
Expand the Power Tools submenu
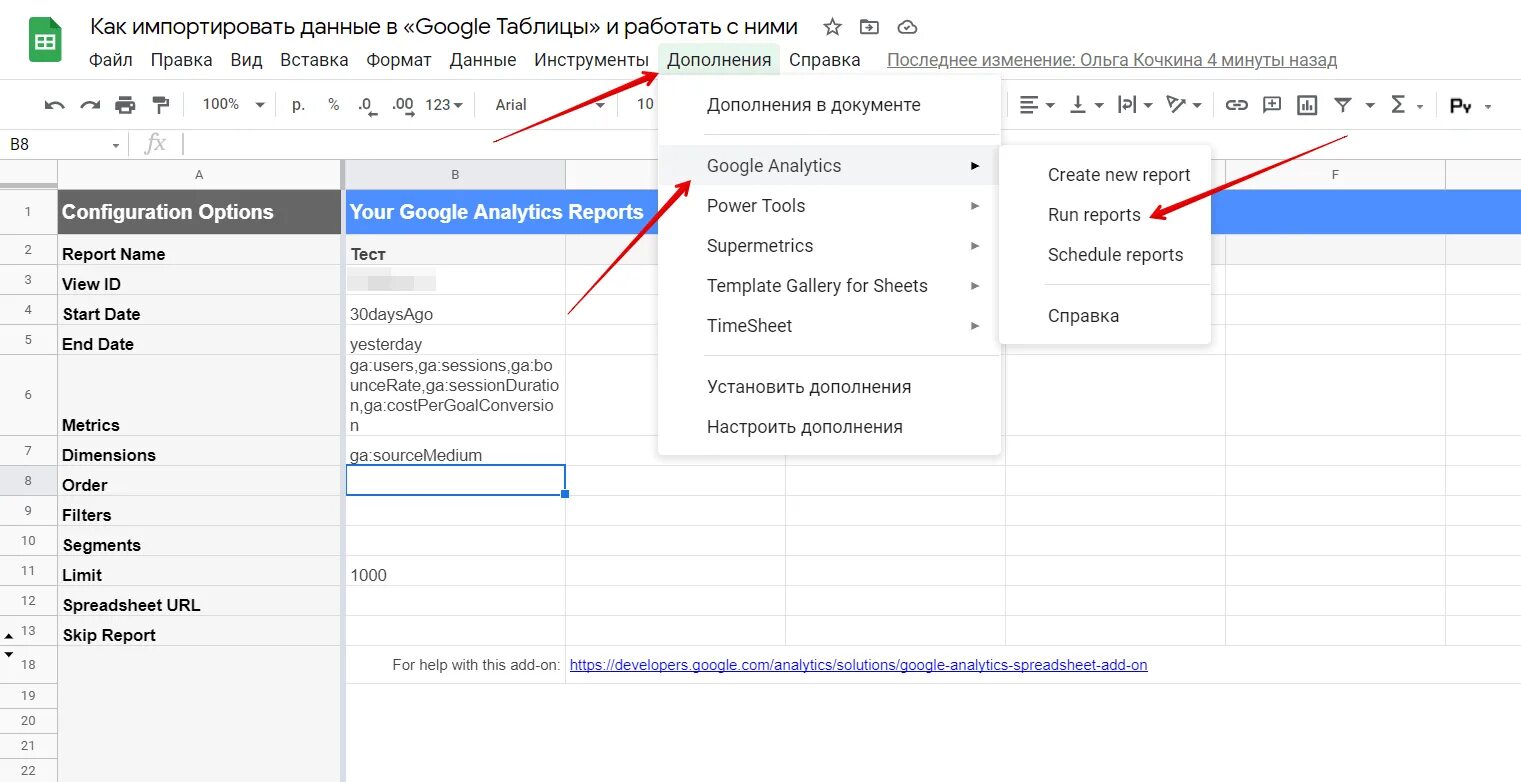click(x=829, y=206)
